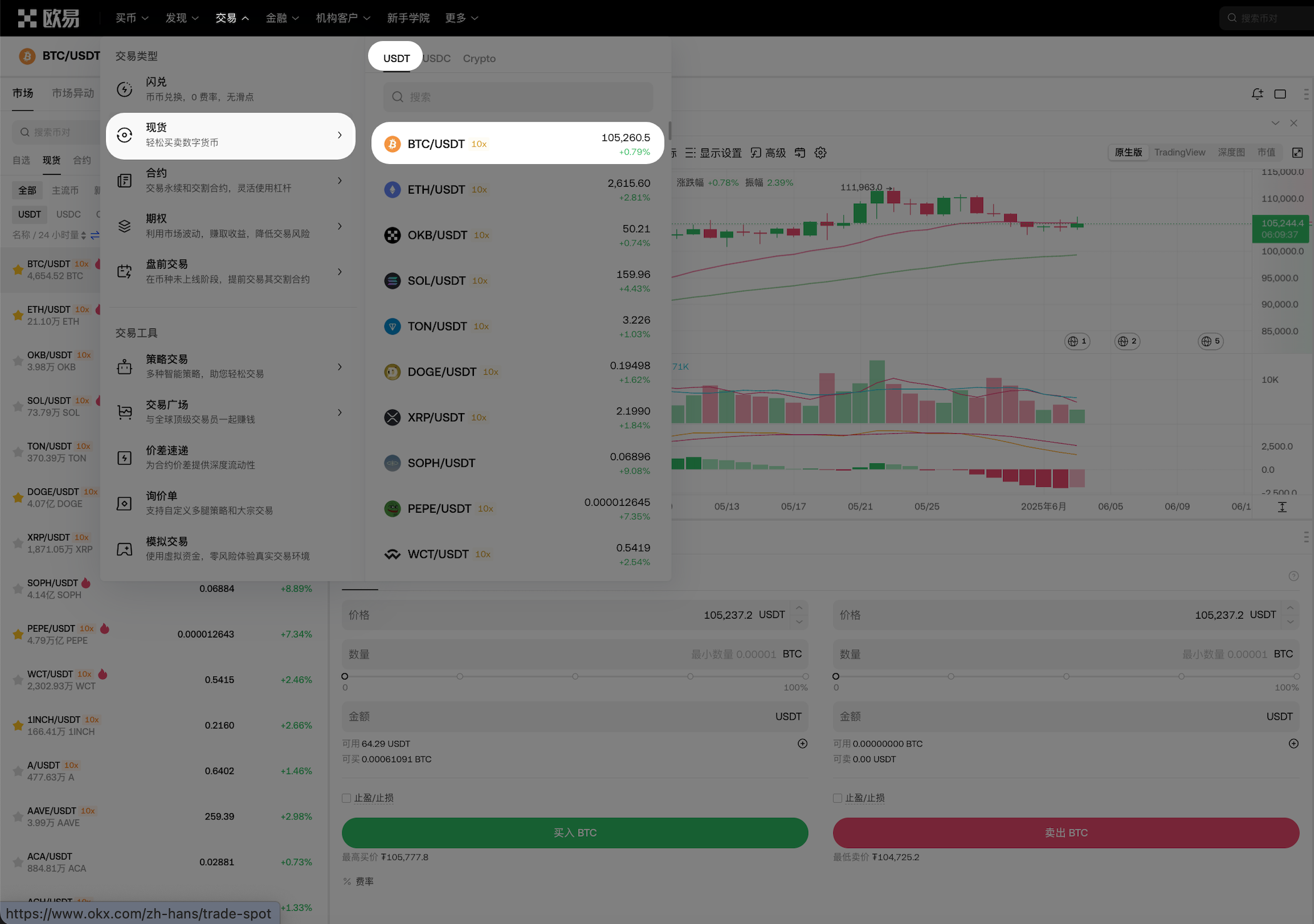The height and width of the screenshot is (924, 1314).
Task: Open the 买币 dropdown in navbar
Action: tap(132, 18)
